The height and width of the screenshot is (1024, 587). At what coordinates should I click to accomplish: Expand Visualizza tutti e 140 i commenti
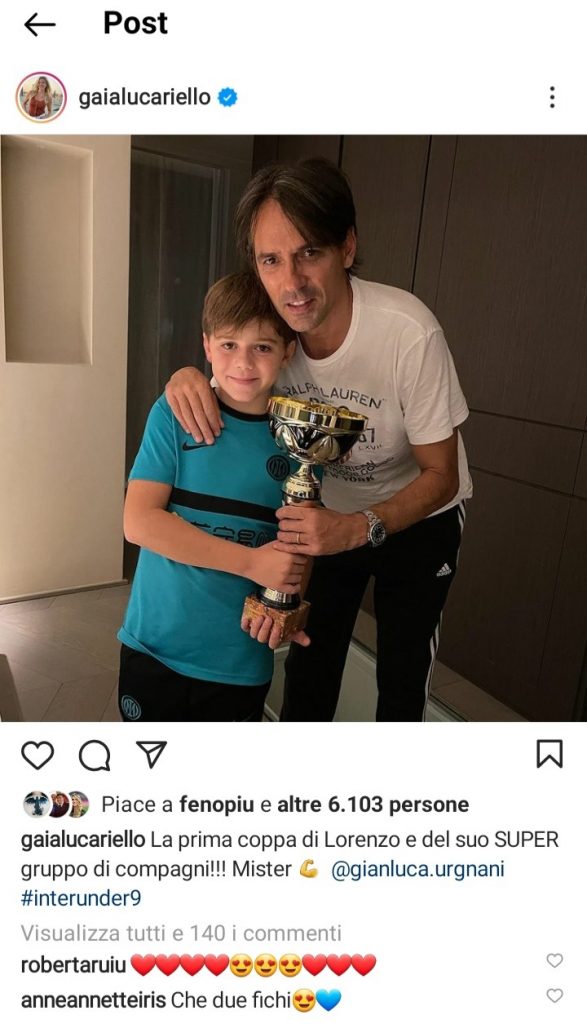181,933
